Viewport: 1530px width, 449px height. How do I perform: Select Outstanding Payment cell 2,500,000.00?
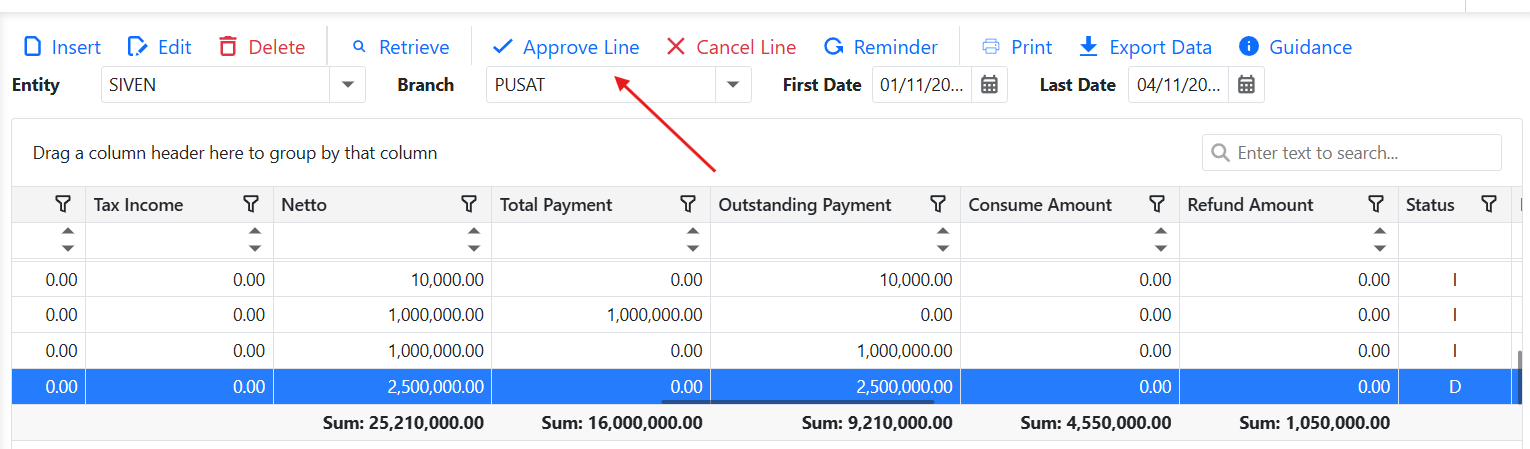pyautogui.click(x=835, y=387)
